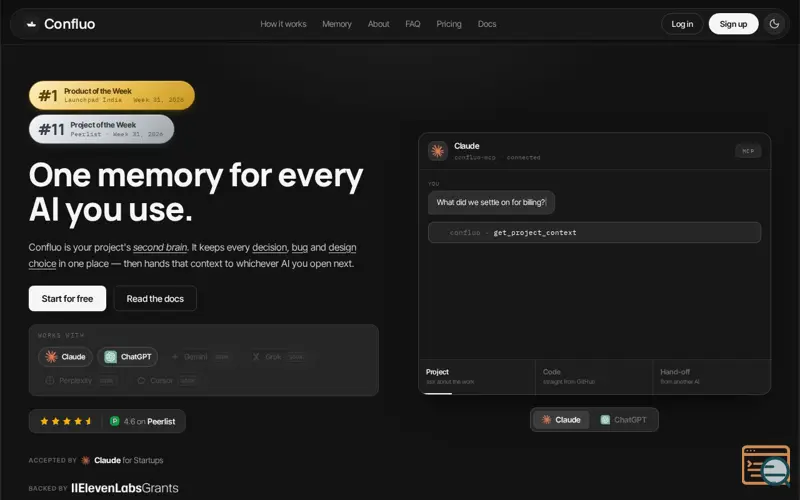Image resolution: width=800 pixels, height=500 pixels.
Task: Open the Memory nav link
Action: point(337,24)
